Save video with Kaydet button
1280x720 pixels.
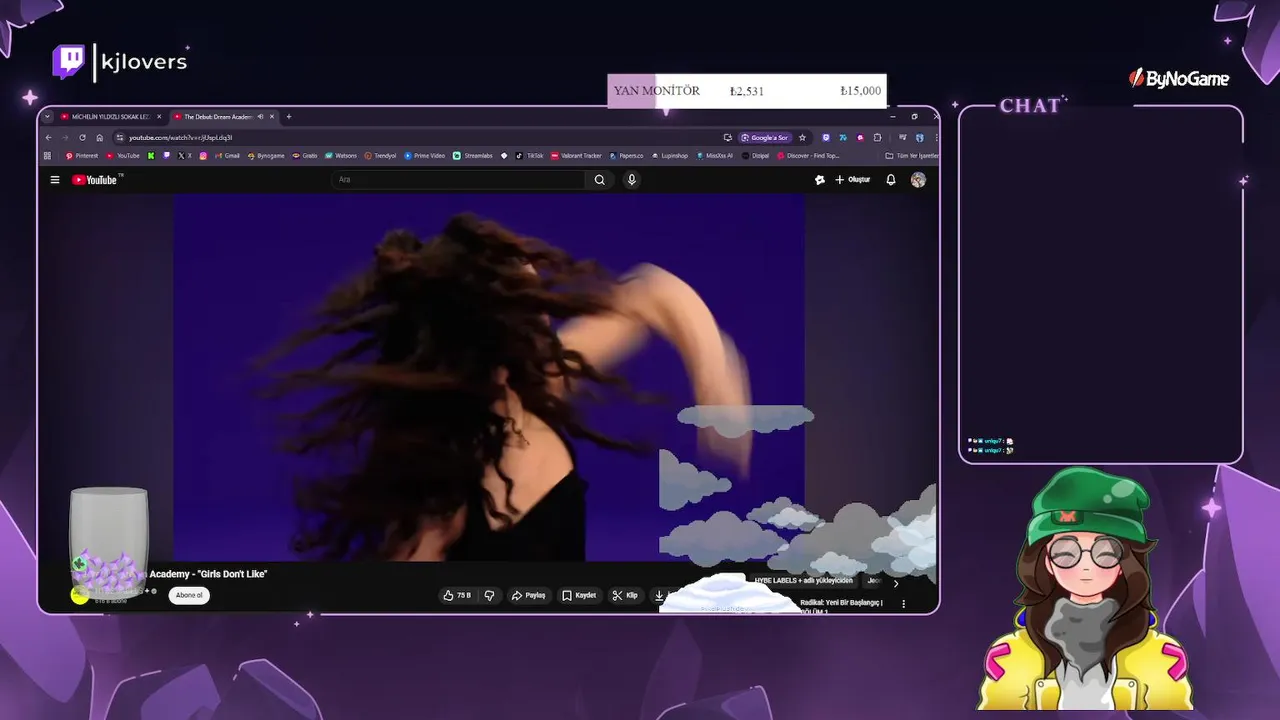[579, 595]
